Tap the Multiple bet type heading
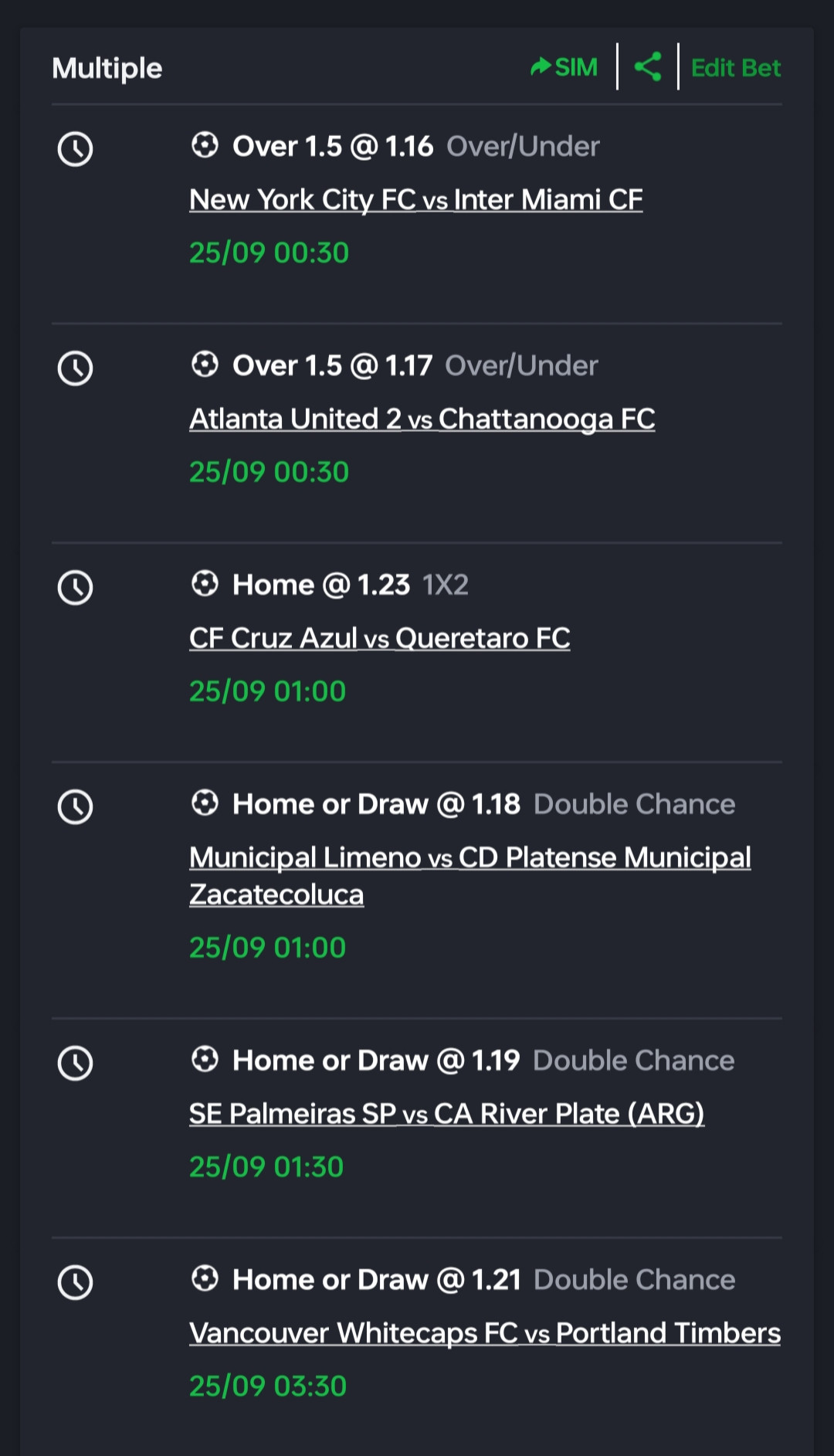This screenshot has width=834, height=1456. (x=107, y=68)
